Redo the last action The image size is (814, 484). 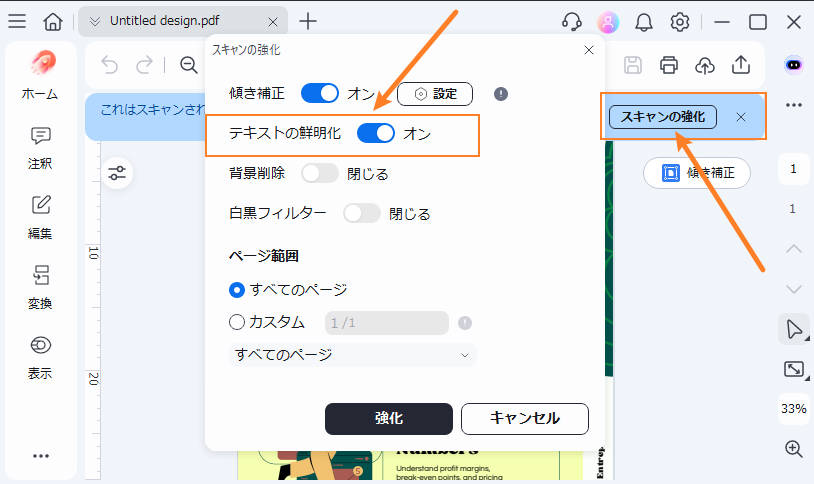pyautogui.click(x=144, y=65)
